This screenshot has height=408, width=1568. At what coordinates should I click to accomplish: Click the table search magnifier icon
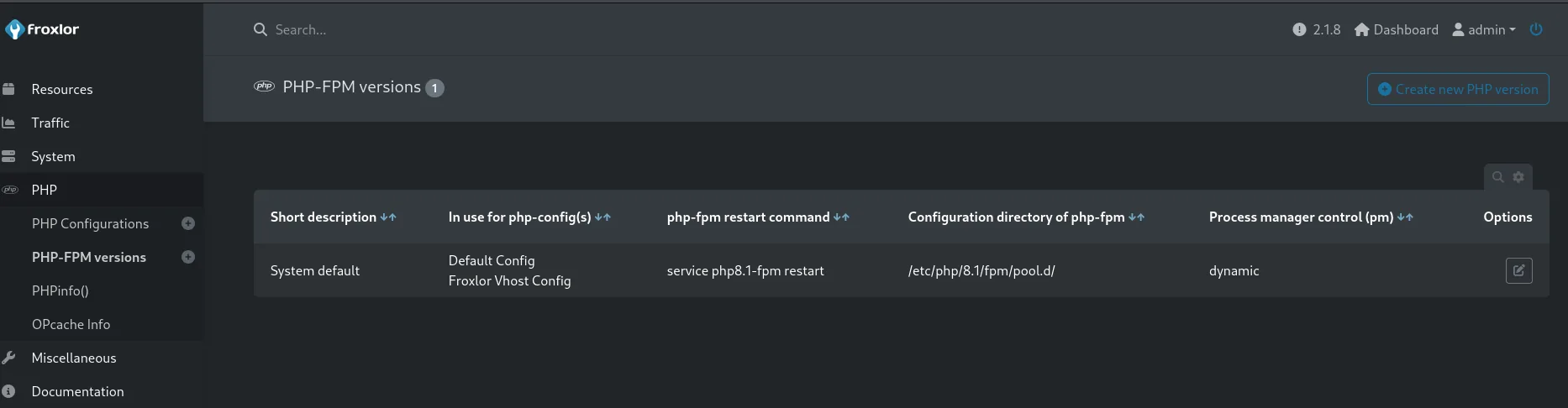pyautogui.click(x=1497, y=177)
